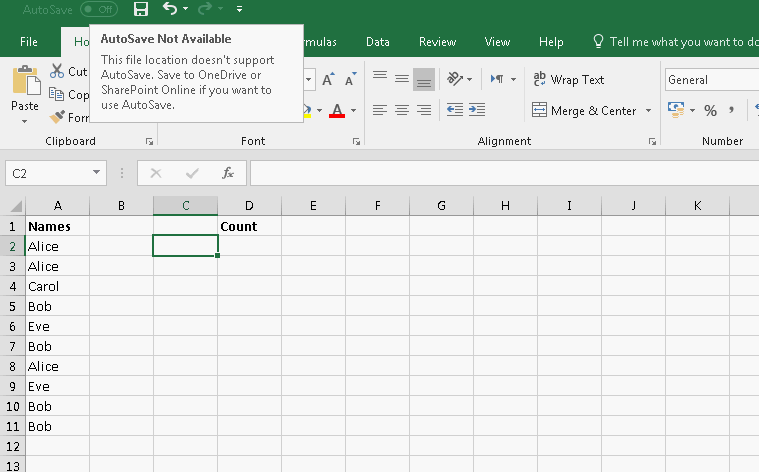This screenshot has height=472, width=759.
Task: Select Bob in row 11
Action: coord(57,426)
